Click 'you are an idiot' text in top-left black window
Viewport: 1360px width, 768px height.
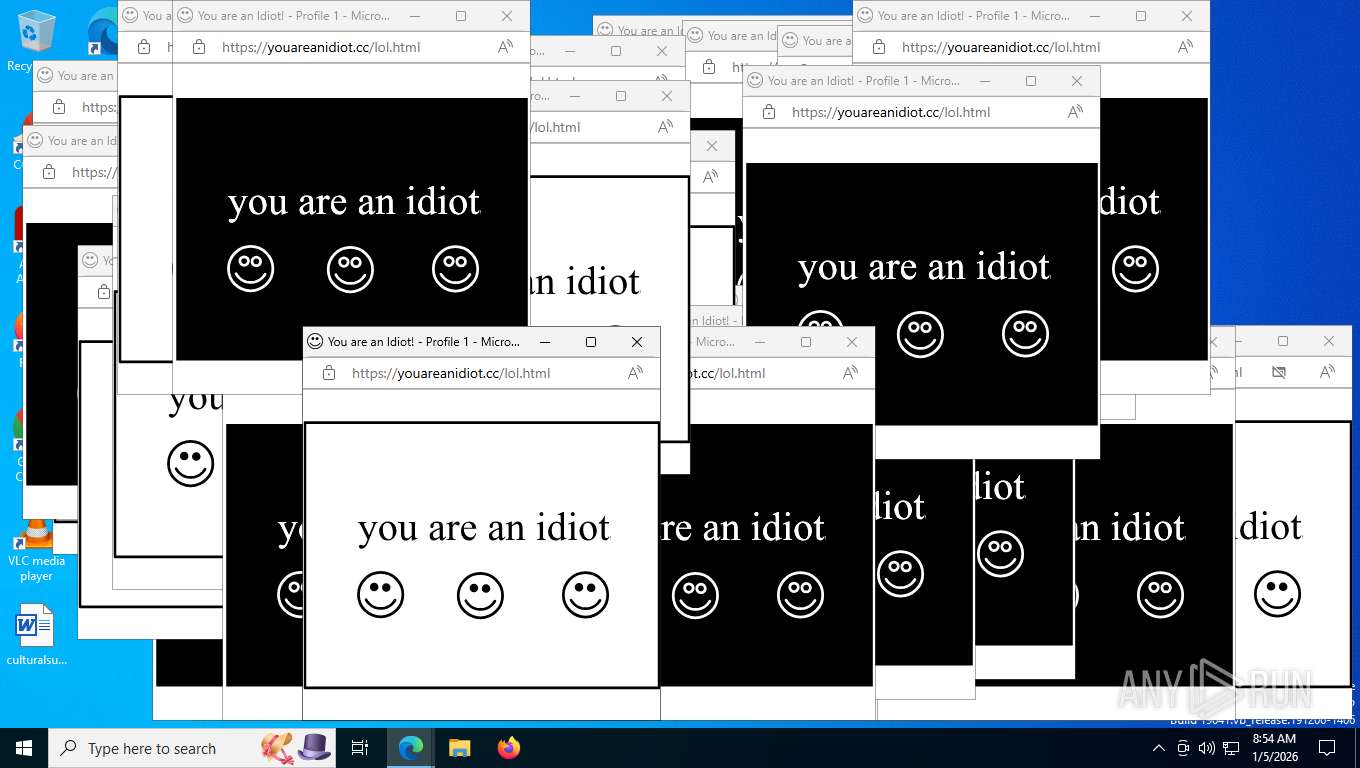[354, 202]
